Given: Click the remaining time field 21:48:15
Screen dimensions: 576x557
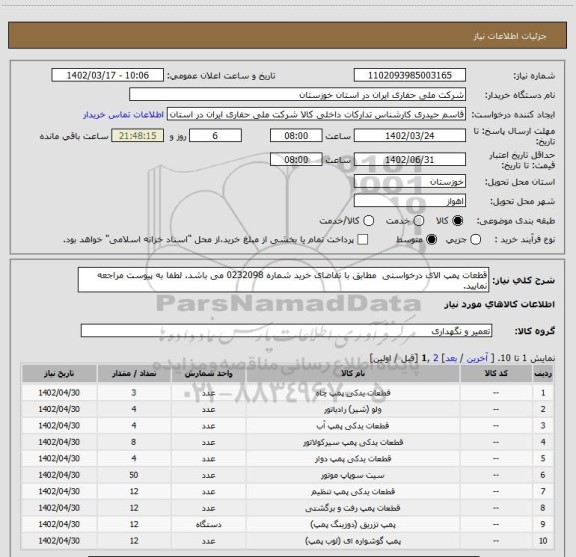Looking at the screenshot, I should 138,136.
